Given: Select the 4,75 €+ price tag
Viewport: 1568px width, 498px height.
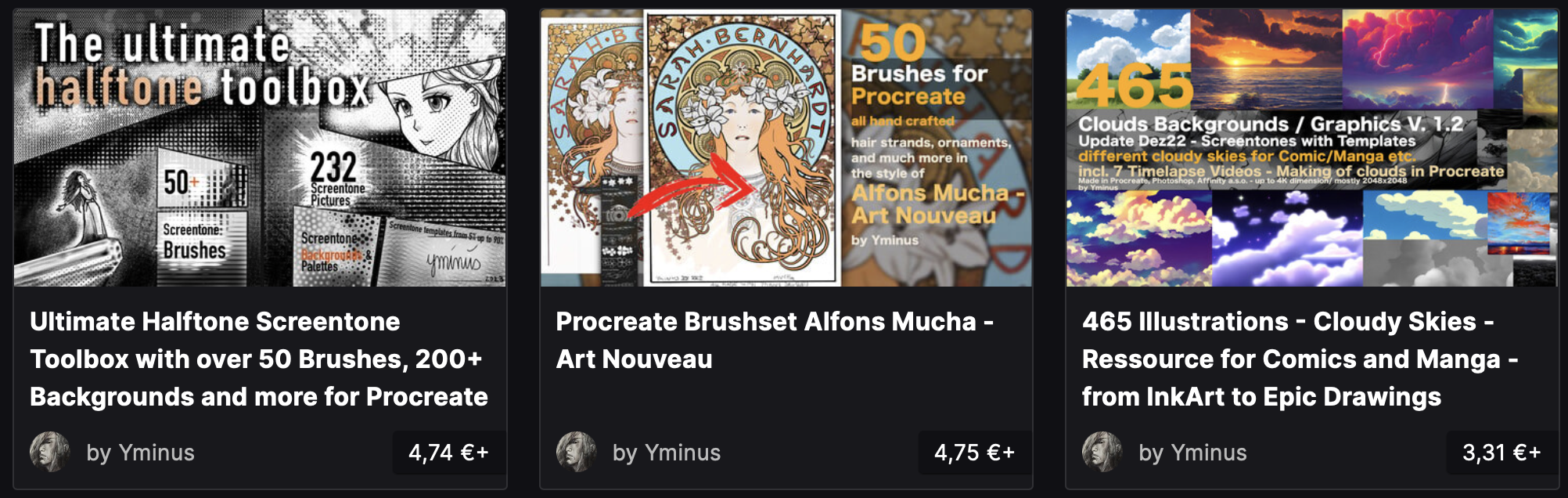Looking at the screenshot, I should (975, 453).
